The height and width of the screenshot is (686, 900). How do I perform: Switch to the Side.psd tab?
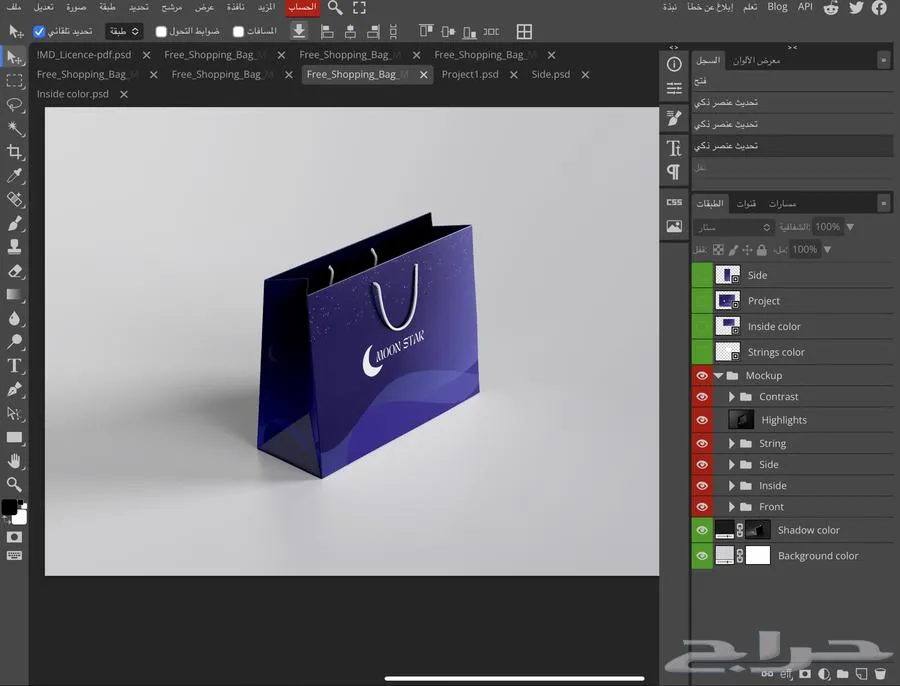point(550,74)
